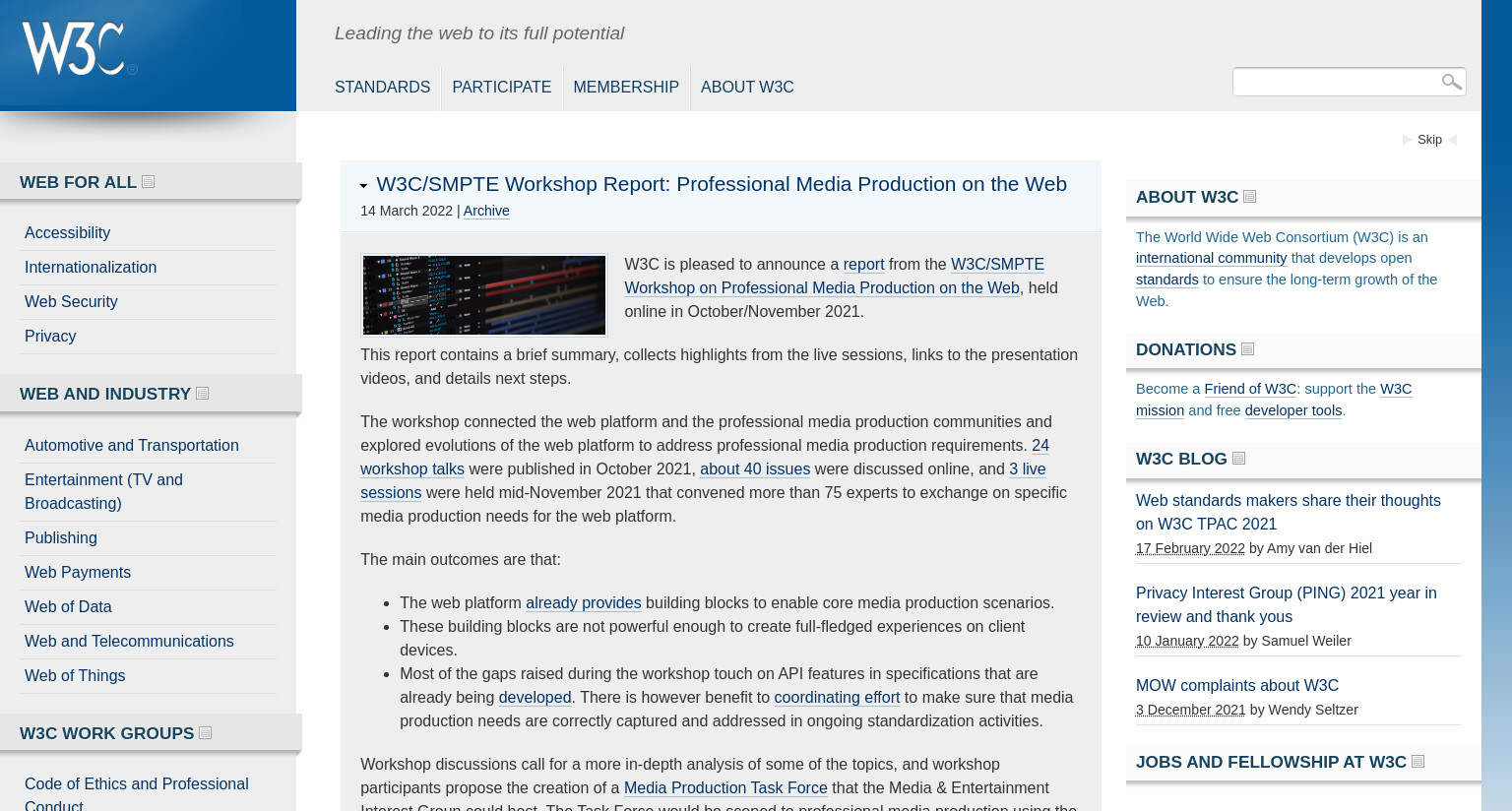Open the 'standards' link in About W3C
This screenshot has width=1512, height=811.
click(1166, 280)
